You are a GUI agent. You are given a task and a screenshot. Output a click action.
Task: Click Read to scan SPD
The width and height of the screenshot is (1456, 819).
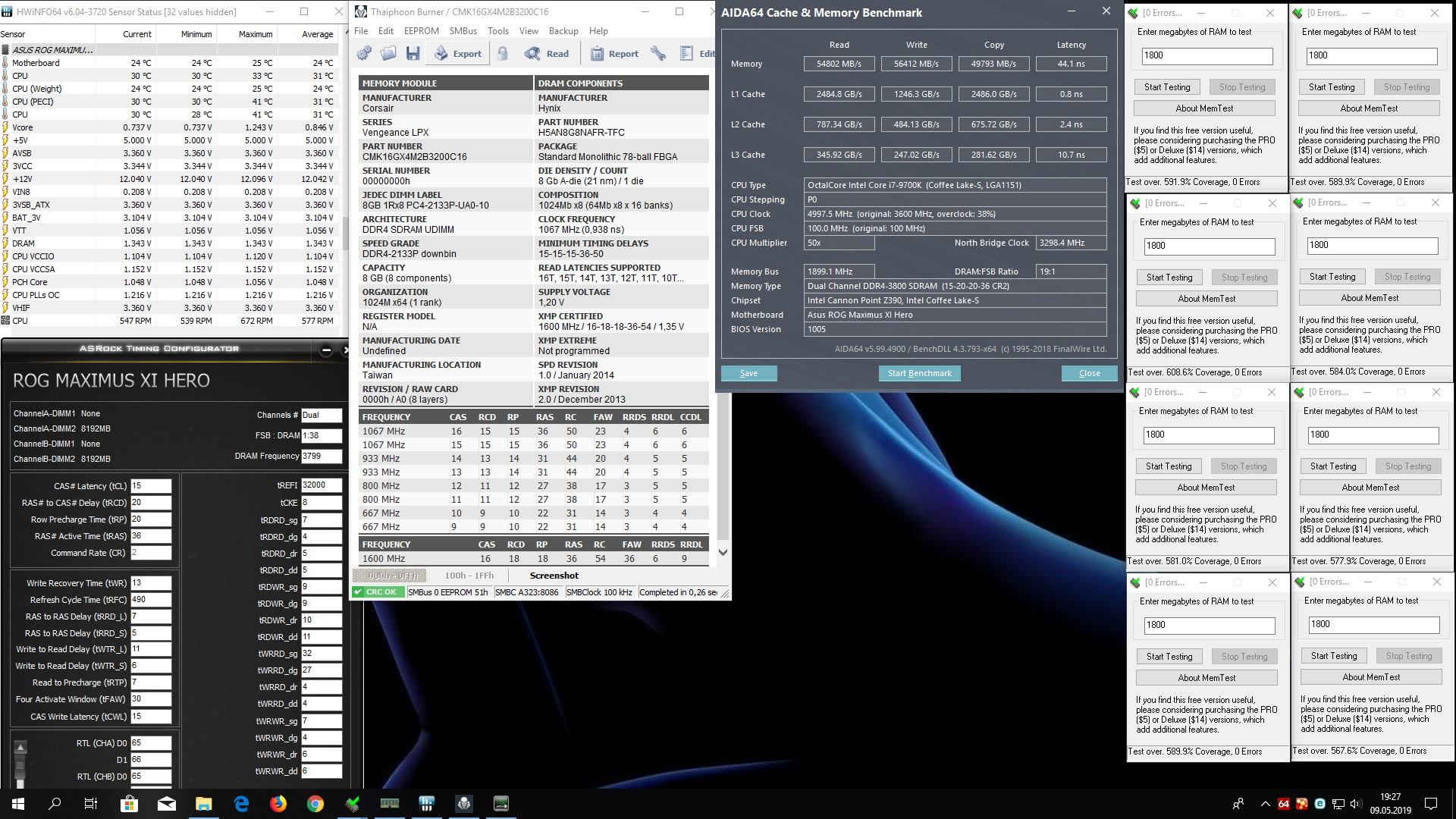[x=547, y=53]
